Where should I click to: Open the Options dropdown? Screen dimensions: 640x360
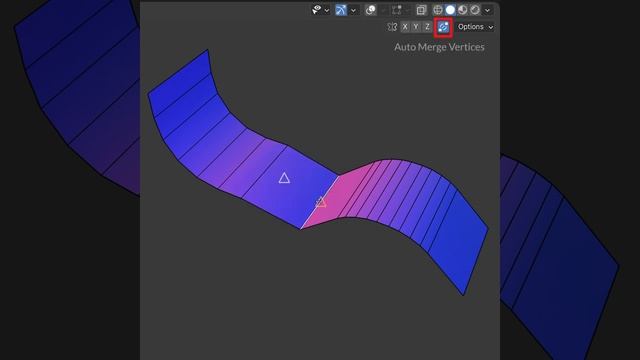[475, 27]
